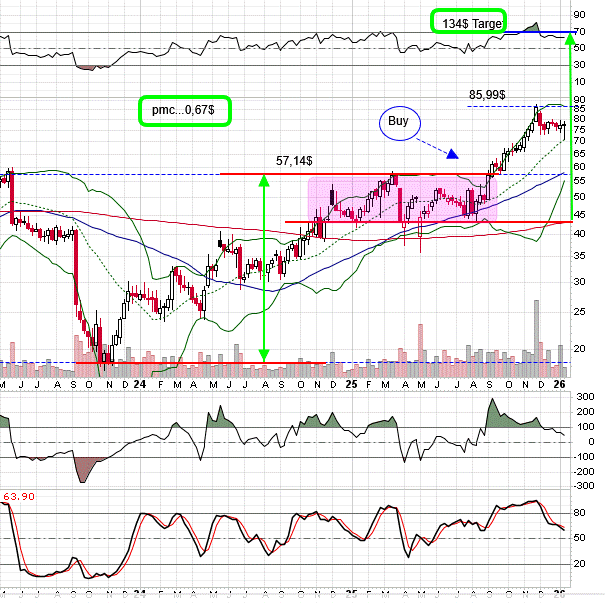Click the blue Buy ellipse annotation
Viewport: 605px width, 604px height.
click(x=398, y=122)
